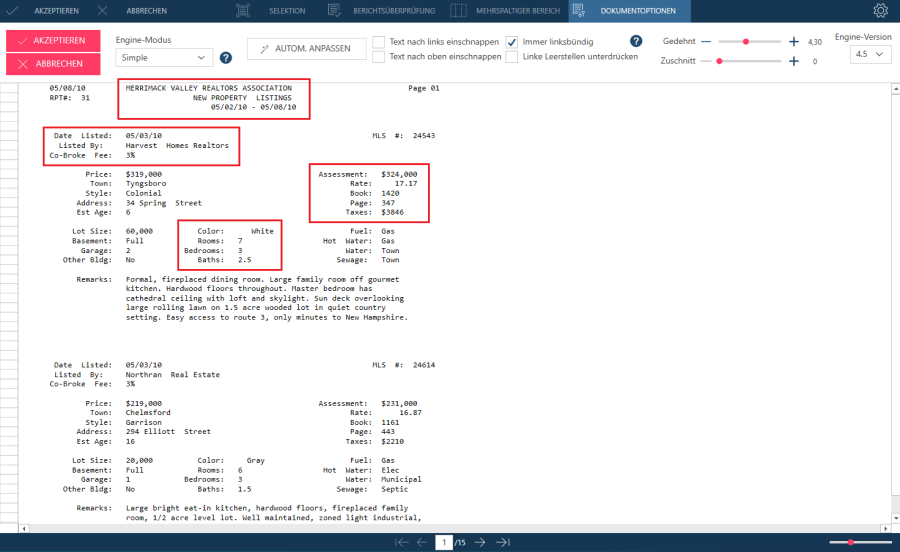Click the price $219,000
Screen dimensions: 900x552
click(143, 403)
